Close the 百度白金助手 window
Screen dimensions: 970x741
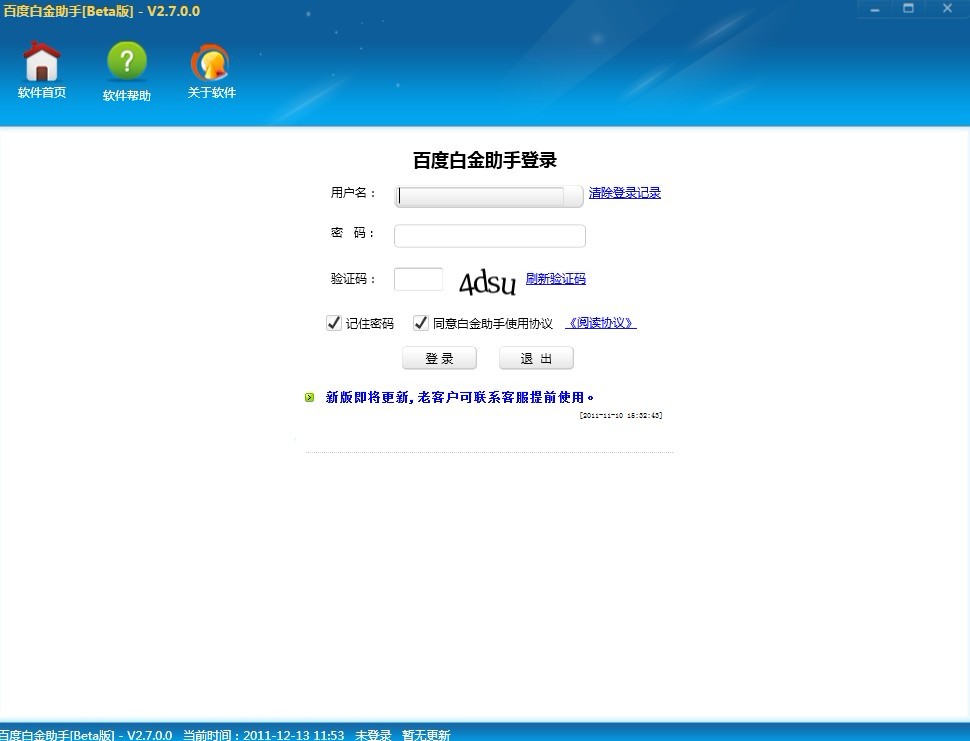coord(947,9)
